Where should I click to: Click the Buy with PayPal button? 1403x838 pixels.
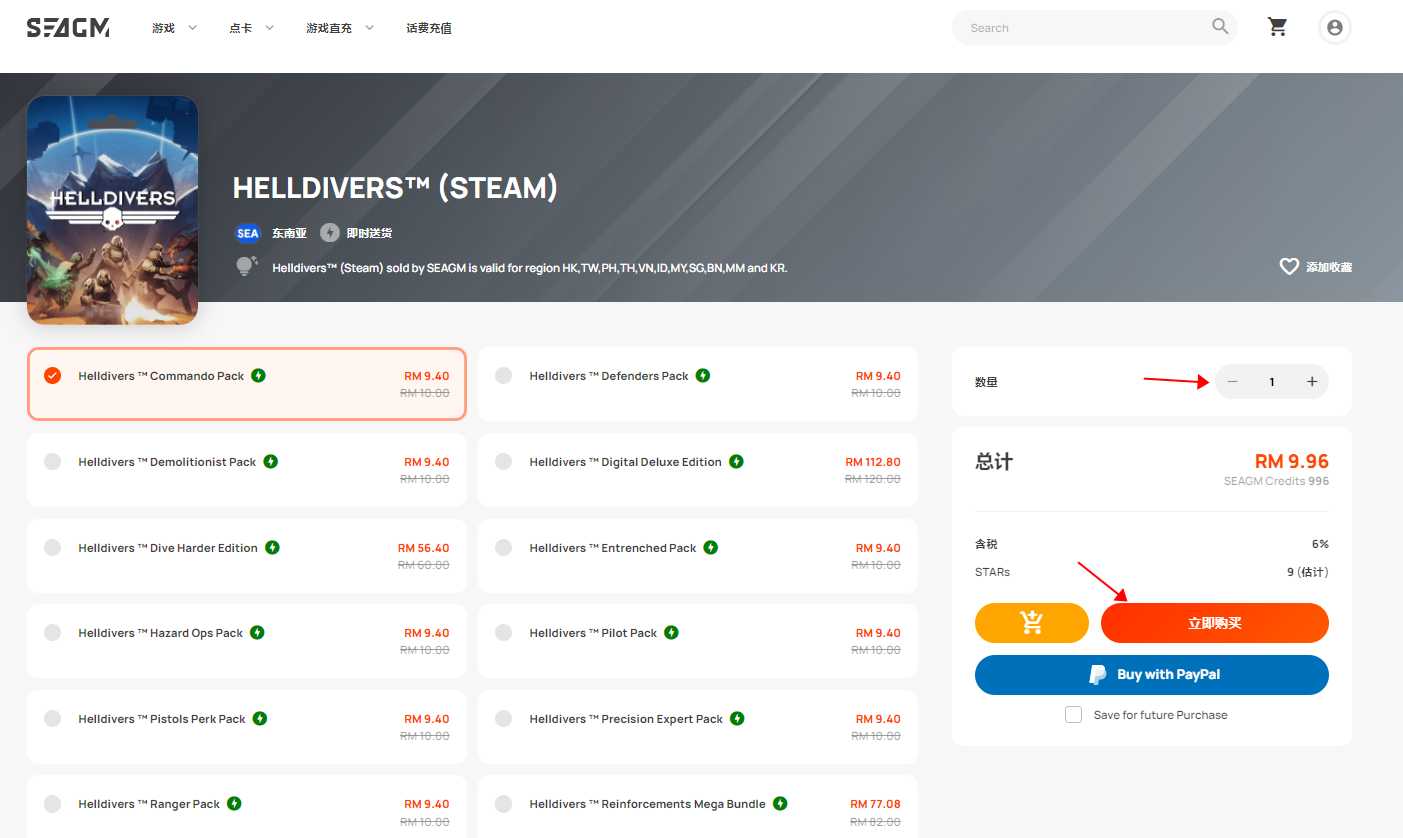[x=1152, y=675]
